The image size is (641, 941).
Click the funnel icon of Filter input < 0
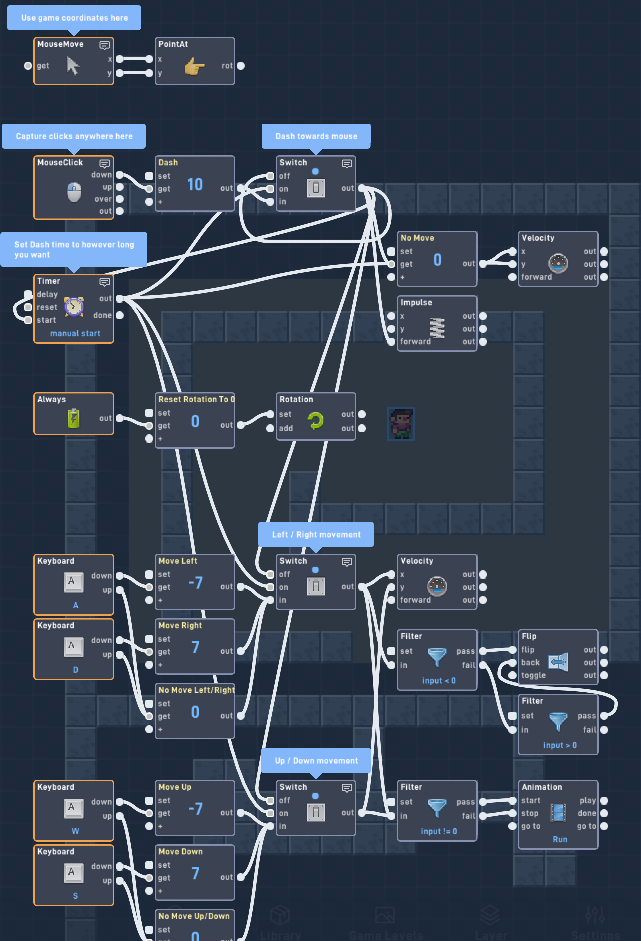[437, 657]
